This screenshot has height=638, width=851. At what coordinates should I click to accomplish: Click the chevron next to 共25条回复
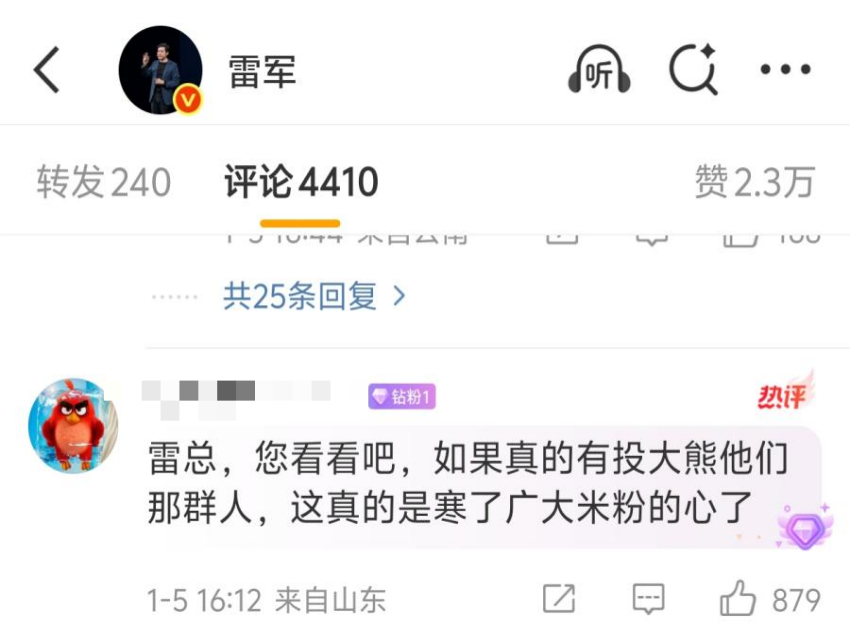tap(399, 296)
